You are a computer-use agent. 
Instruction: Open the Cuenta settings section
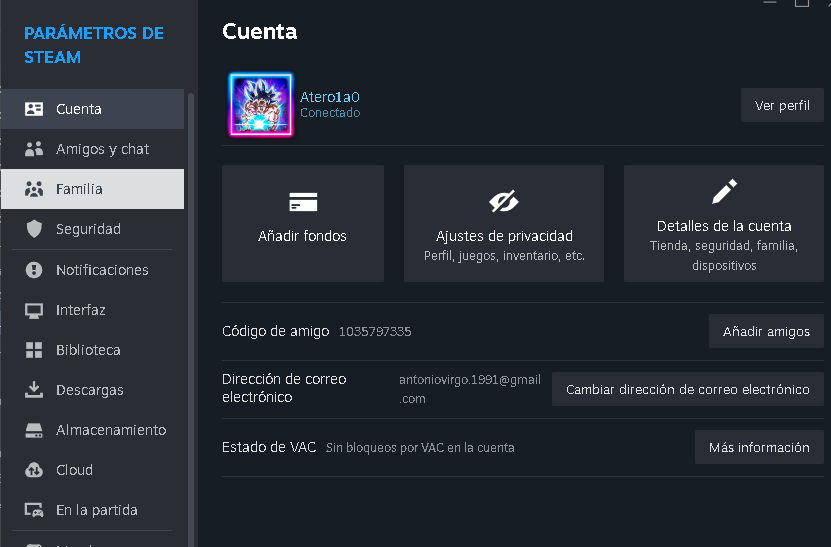pos(93,109)
